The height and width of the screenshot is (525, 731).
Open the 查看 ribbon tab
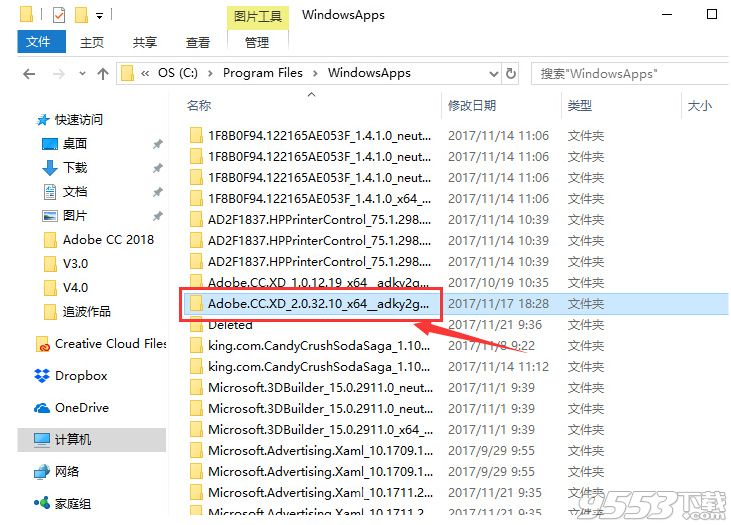[198, 42]
